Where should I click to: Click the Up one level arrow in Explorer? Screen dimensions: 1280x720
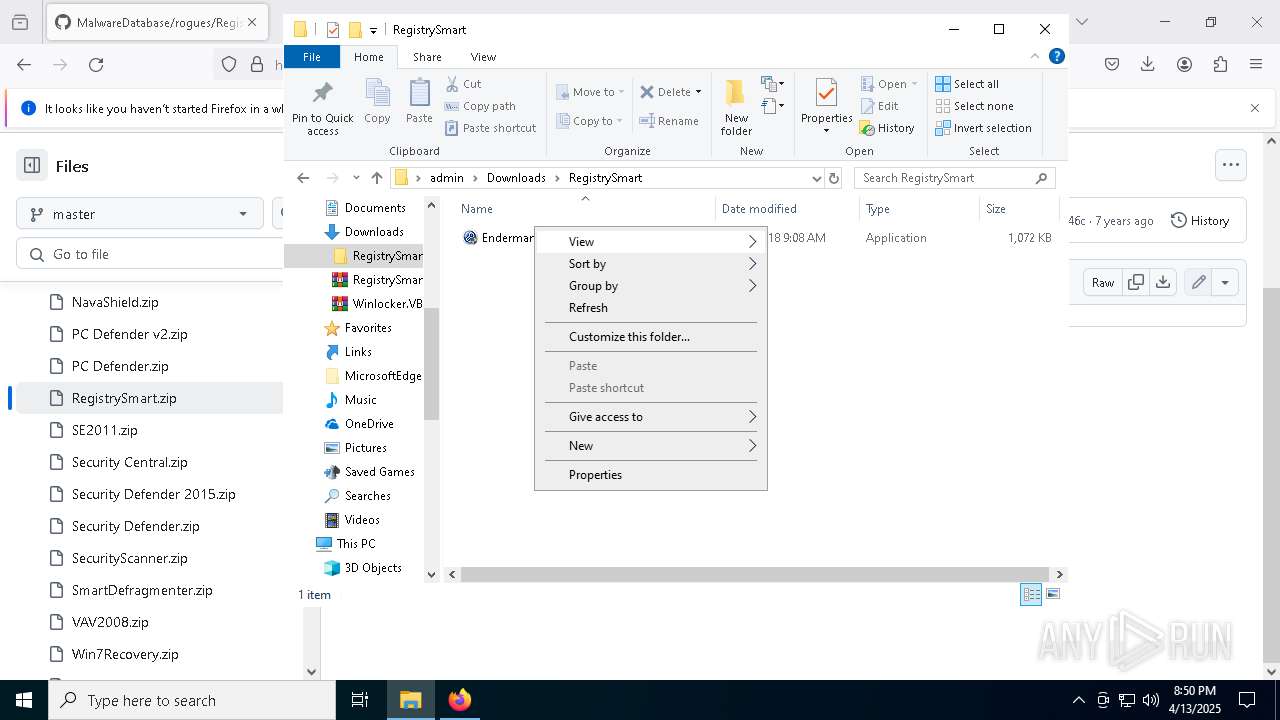tap(376, 178)
